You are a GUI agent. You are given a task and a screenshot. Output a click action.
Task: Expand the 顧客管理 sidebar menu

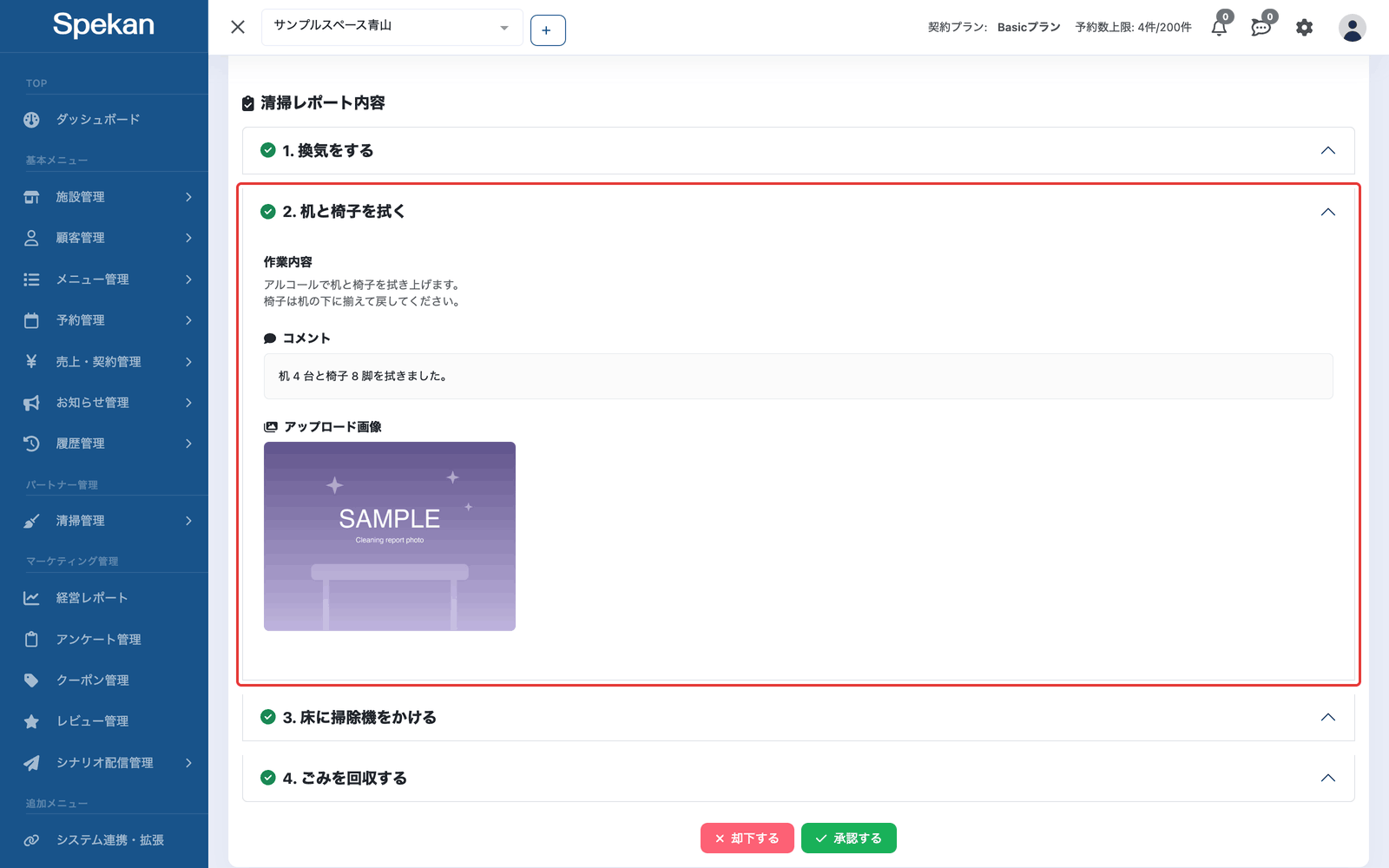(104, 238)
